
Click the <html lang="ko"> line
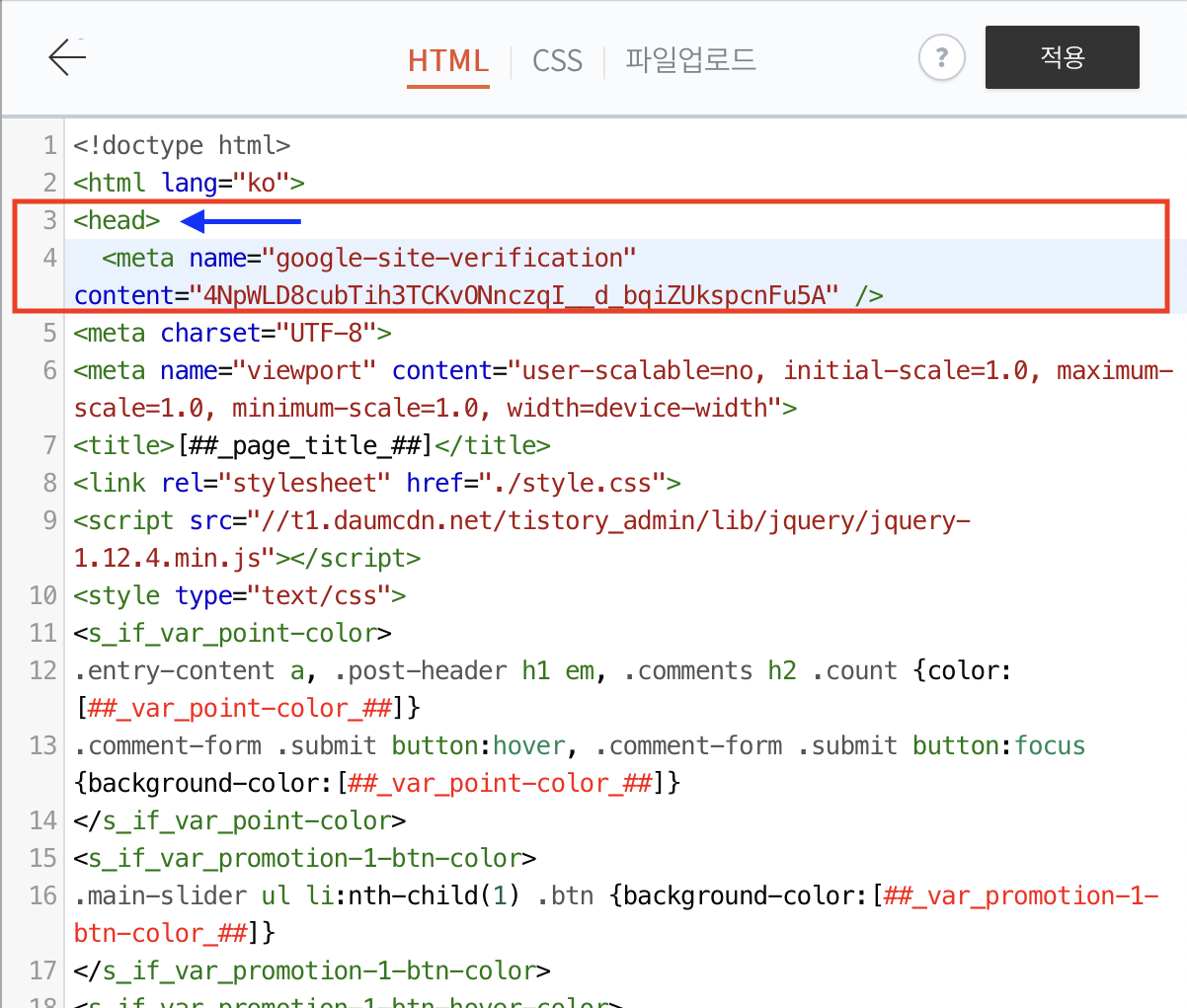pos(189,184)
